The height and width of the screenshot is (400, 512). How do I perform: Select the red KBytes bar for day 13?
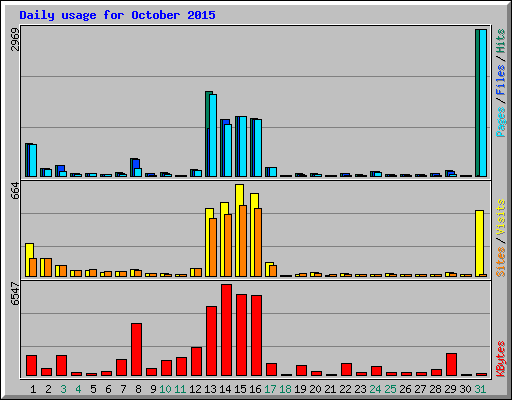point(211,341)
